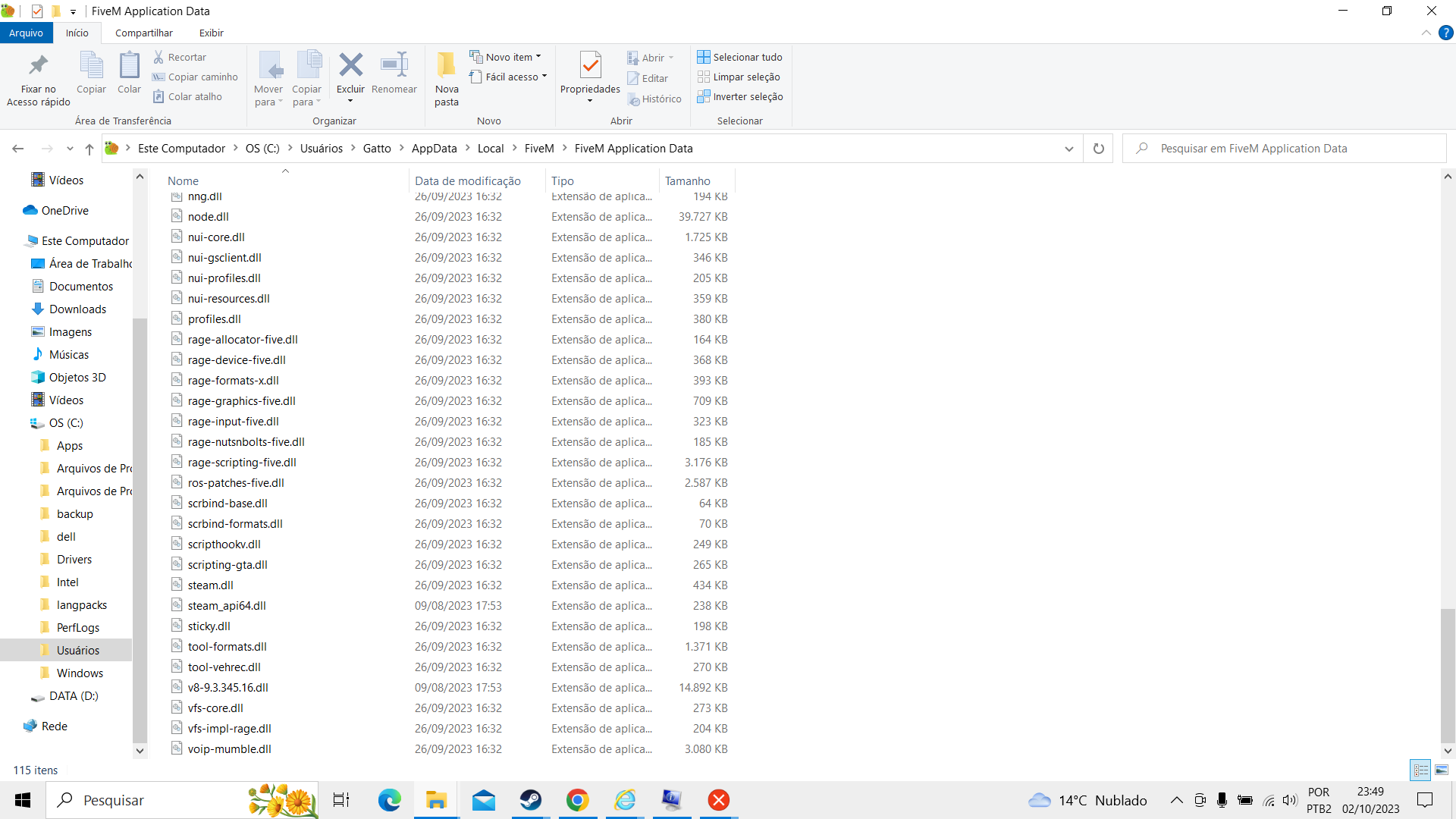Select Downloads in the navigation pane
Viewport: 1456px width, 819px height.
pyautogui.click(x=77, y=309)
